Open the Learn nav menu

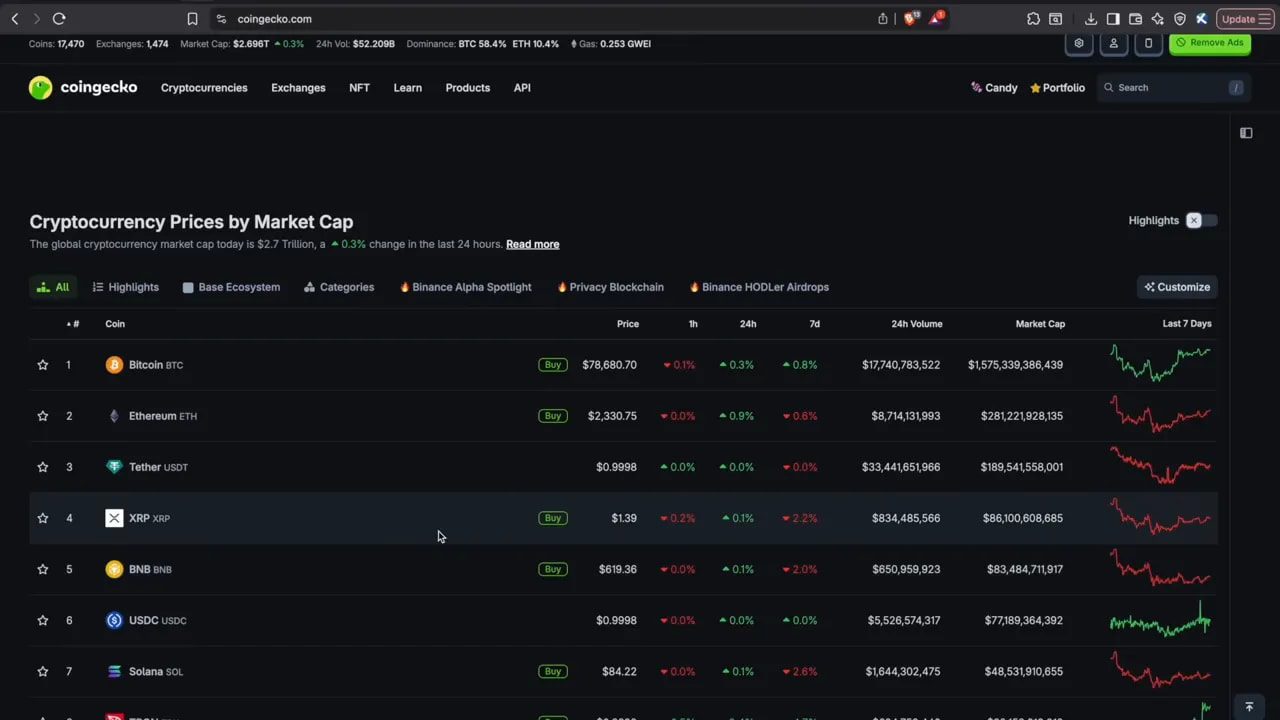[407, 88]
